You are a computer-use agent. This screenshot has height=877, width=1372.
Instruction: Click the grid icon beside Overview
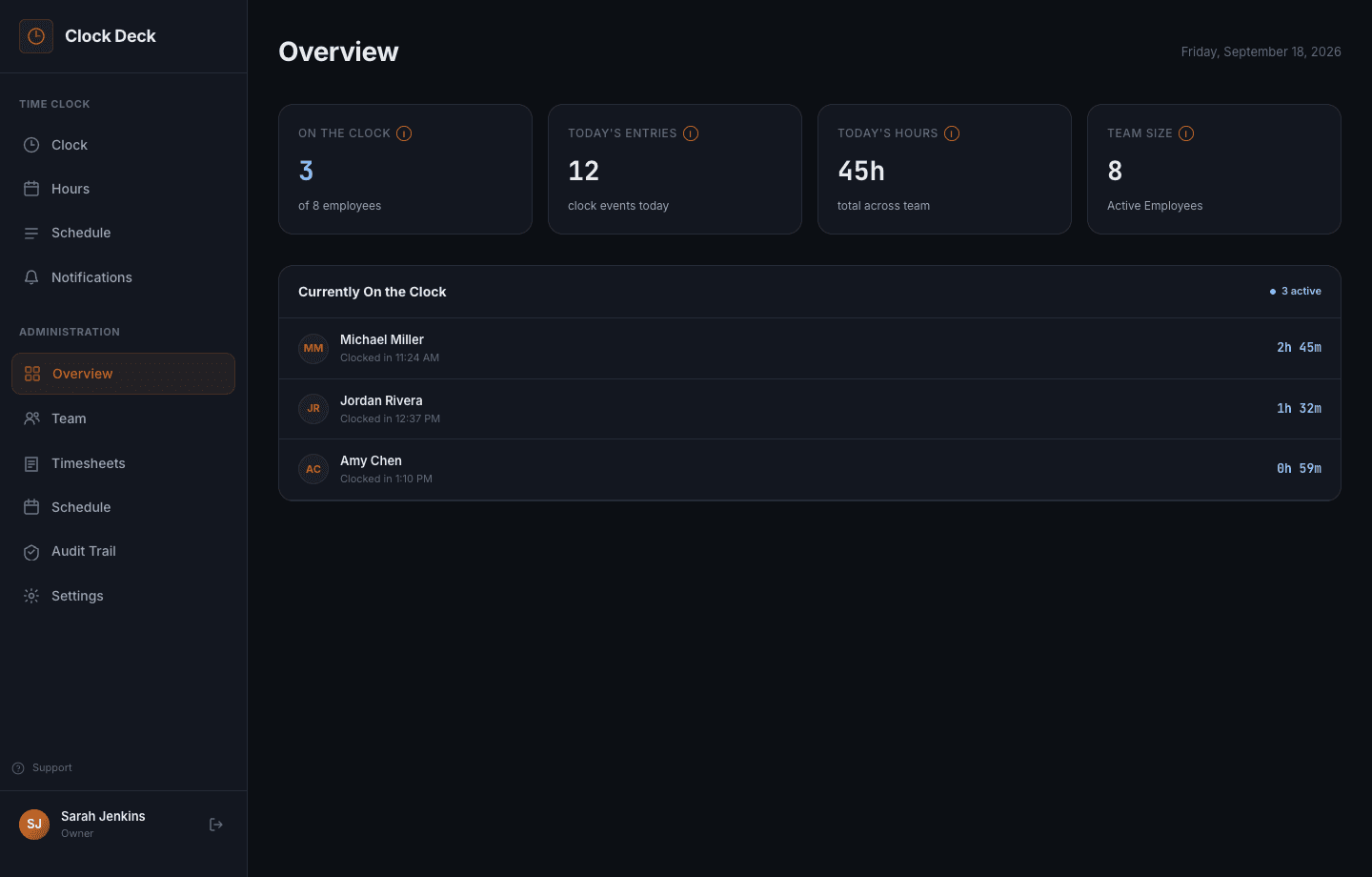[x=32, y=374]
